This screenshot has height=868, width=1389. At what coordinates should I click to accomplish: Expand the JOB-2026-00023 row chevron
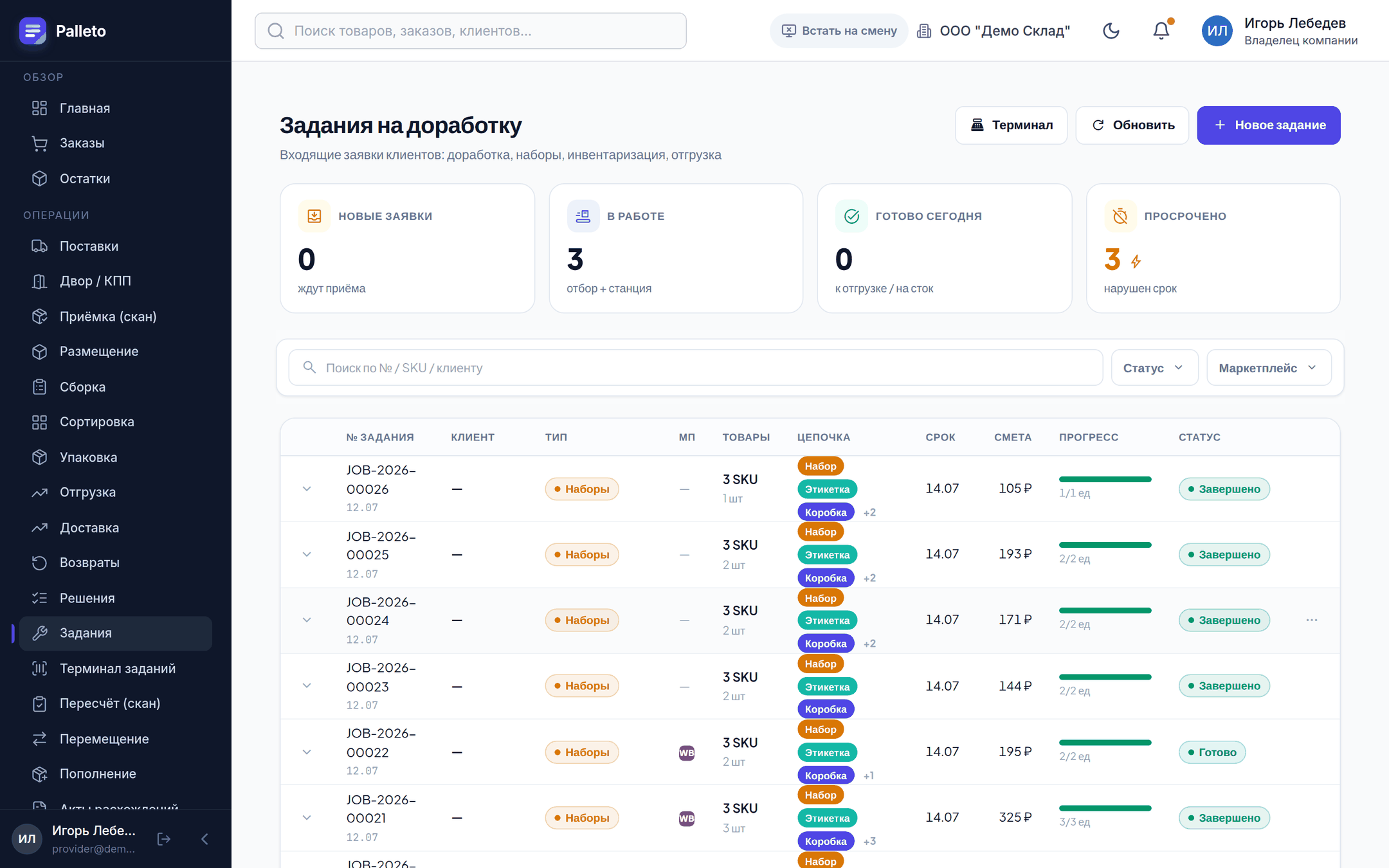coord(307,685)
